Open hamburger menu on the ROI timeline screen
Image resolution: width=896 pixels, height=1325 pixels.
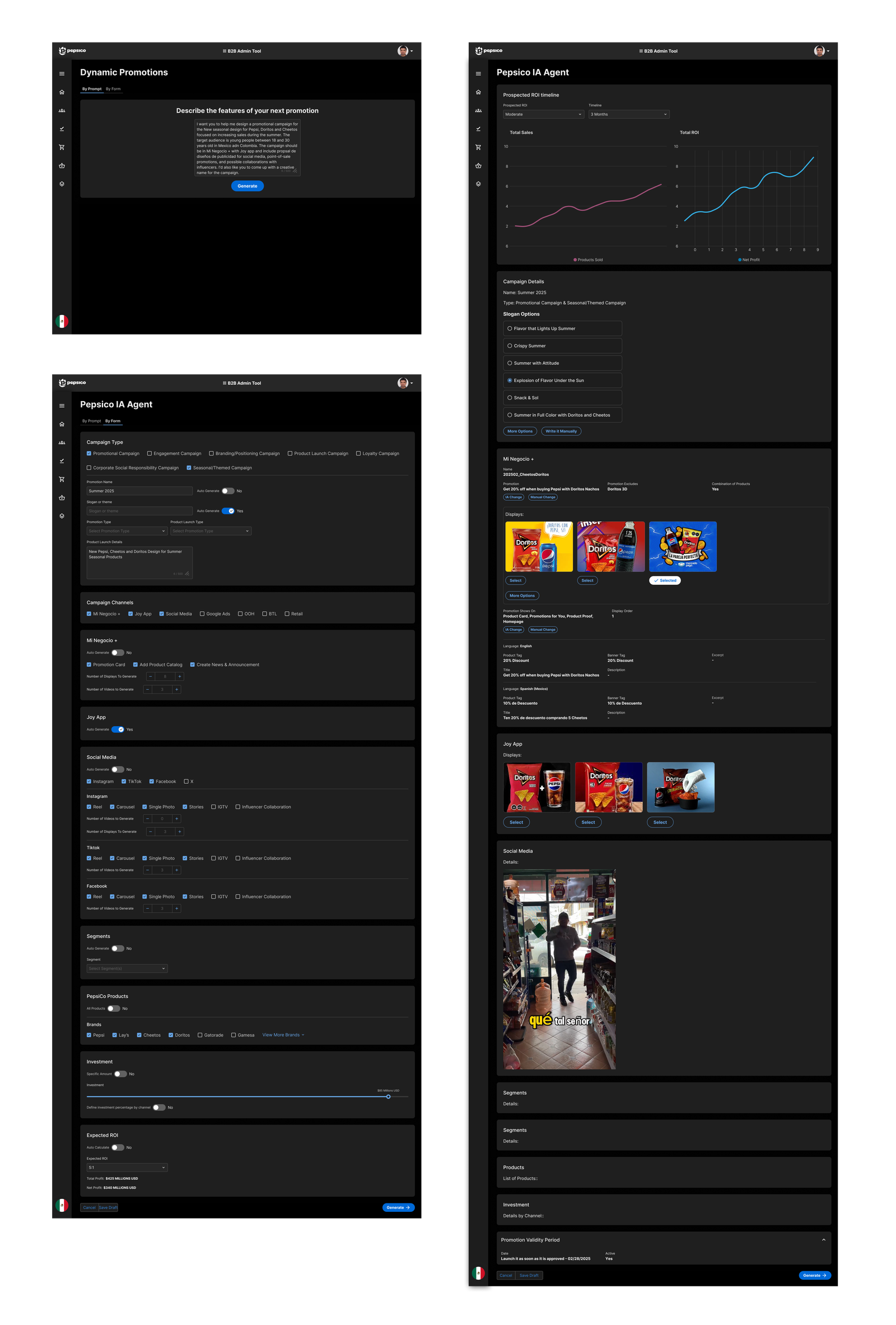478,73
